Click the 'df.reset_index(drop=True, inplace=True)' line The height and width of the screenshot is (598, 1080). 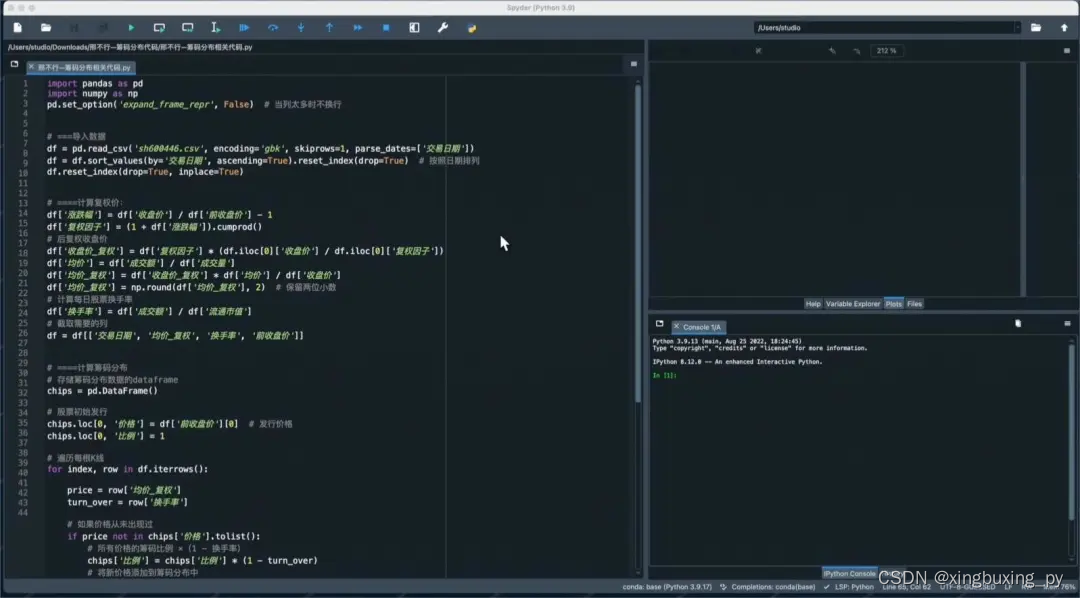click(x=145, y=172)
